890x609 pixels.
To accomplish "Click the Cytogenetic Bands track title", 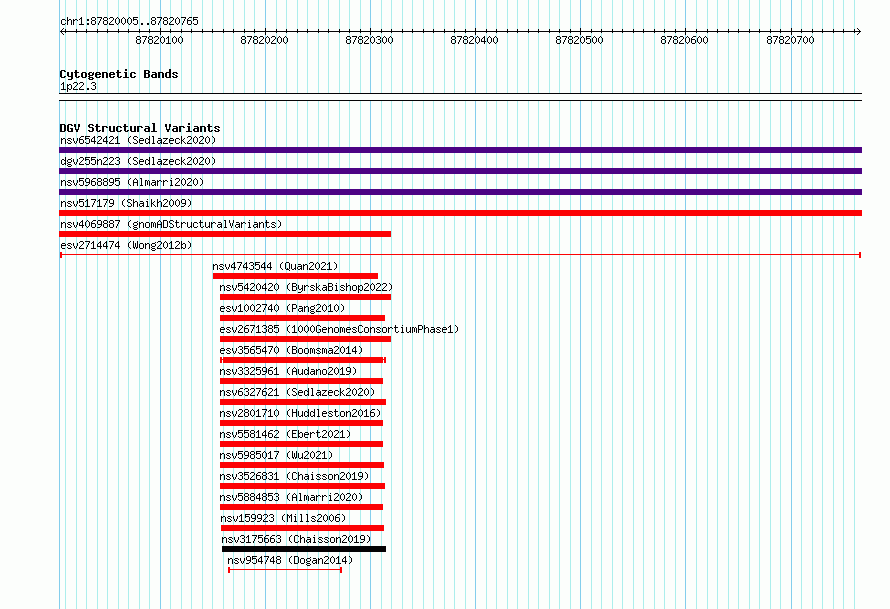I will 119,74.
